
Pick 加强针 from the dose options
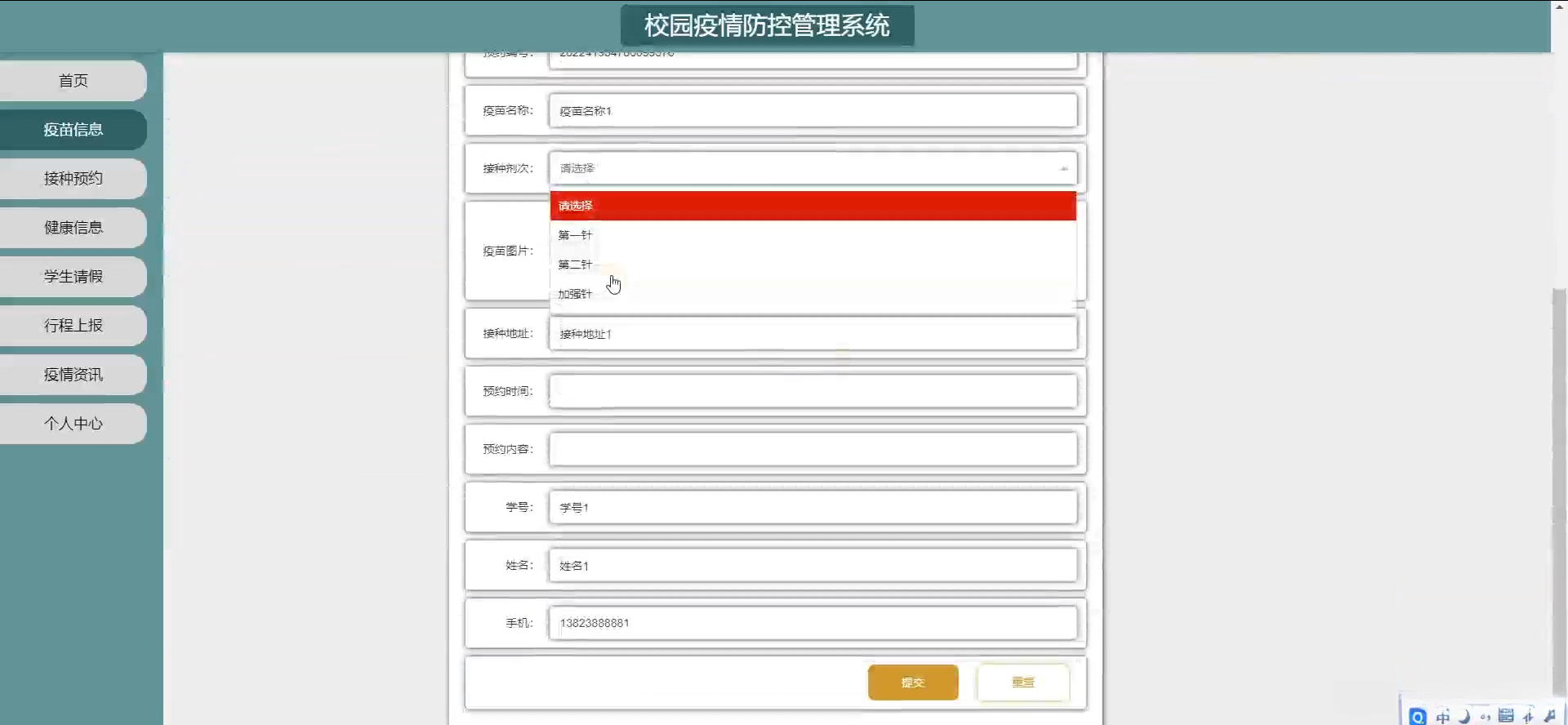point(575,294)
